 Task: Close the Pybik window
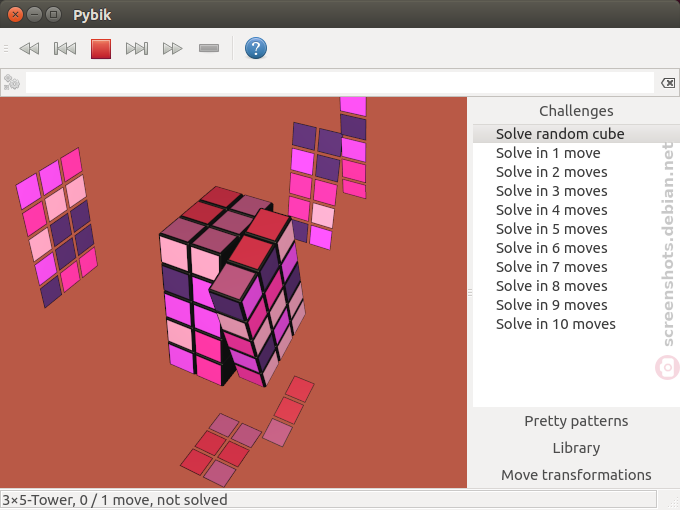[x=15, y=15]
